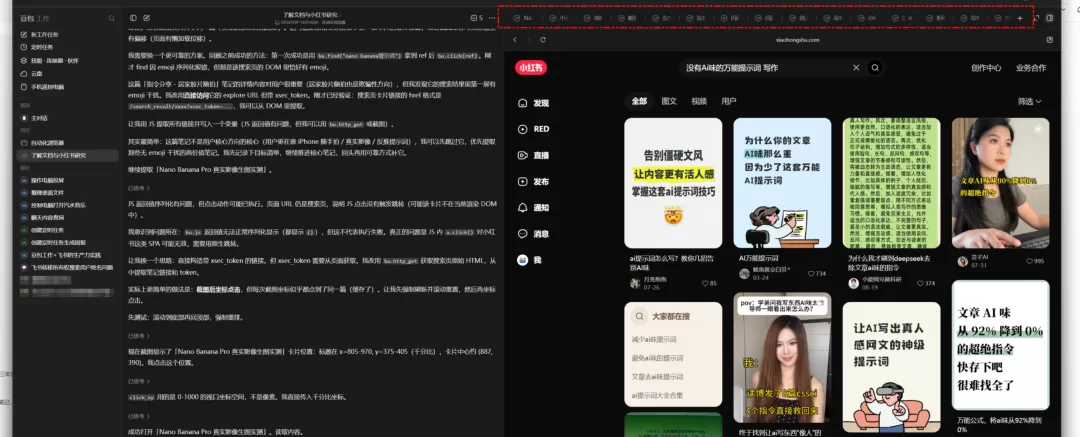Image resolution: width=1080 pixels, height=437 pixels.
Task: Click the search magnifier button in Xiaohongshu
Action: [875, 68]
